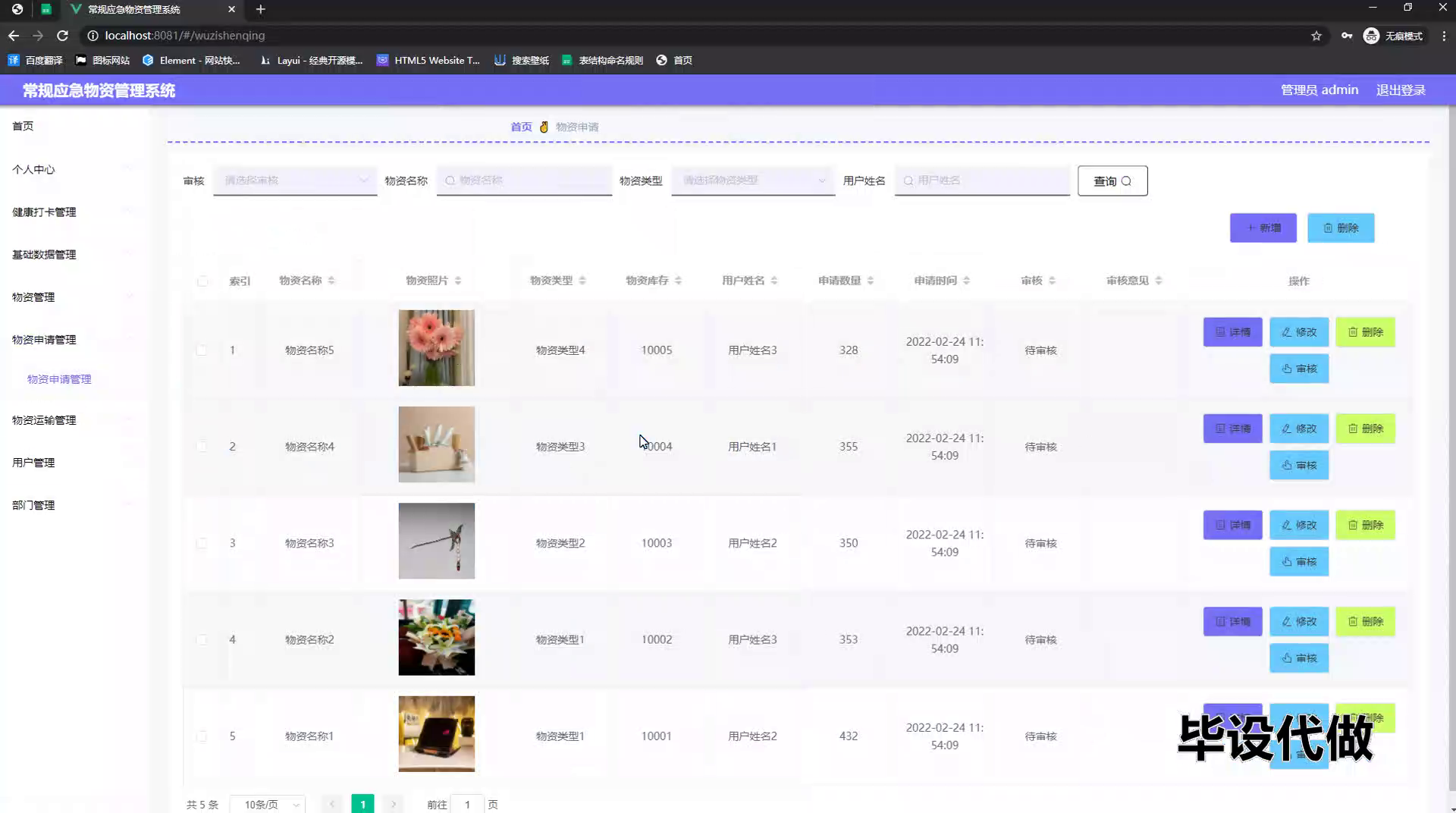Check the row for 物资名称2

(x=201, y=639)
